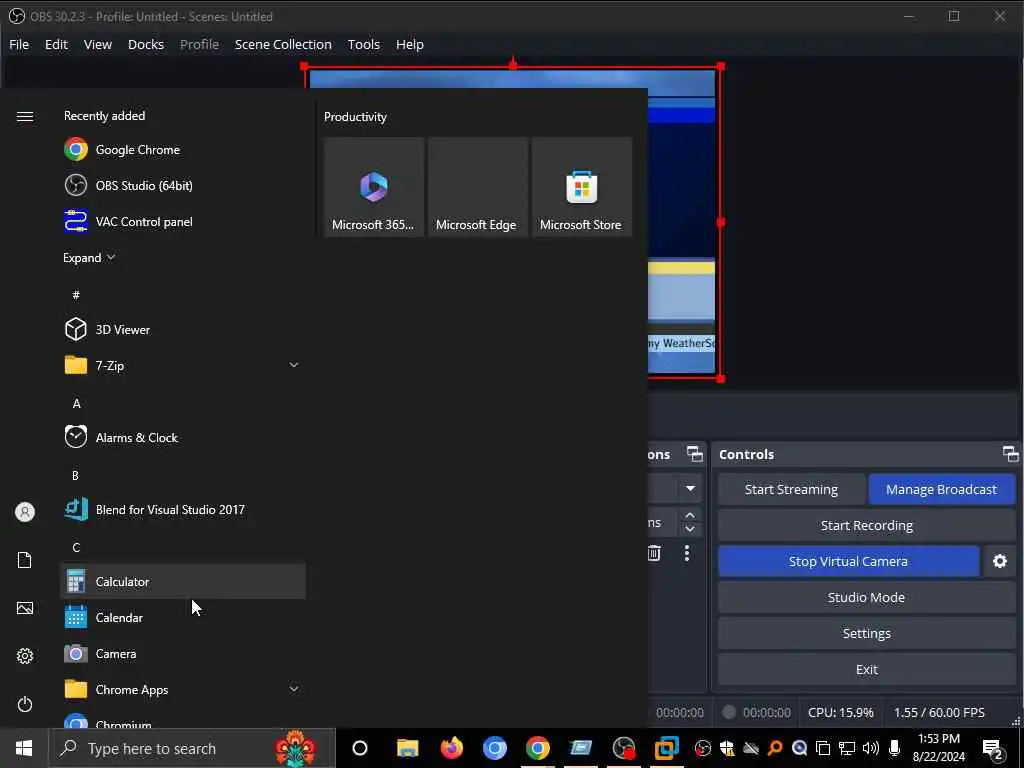Open the user account icon in Start
Screen dimensions: 1024x768
[25, 512]
